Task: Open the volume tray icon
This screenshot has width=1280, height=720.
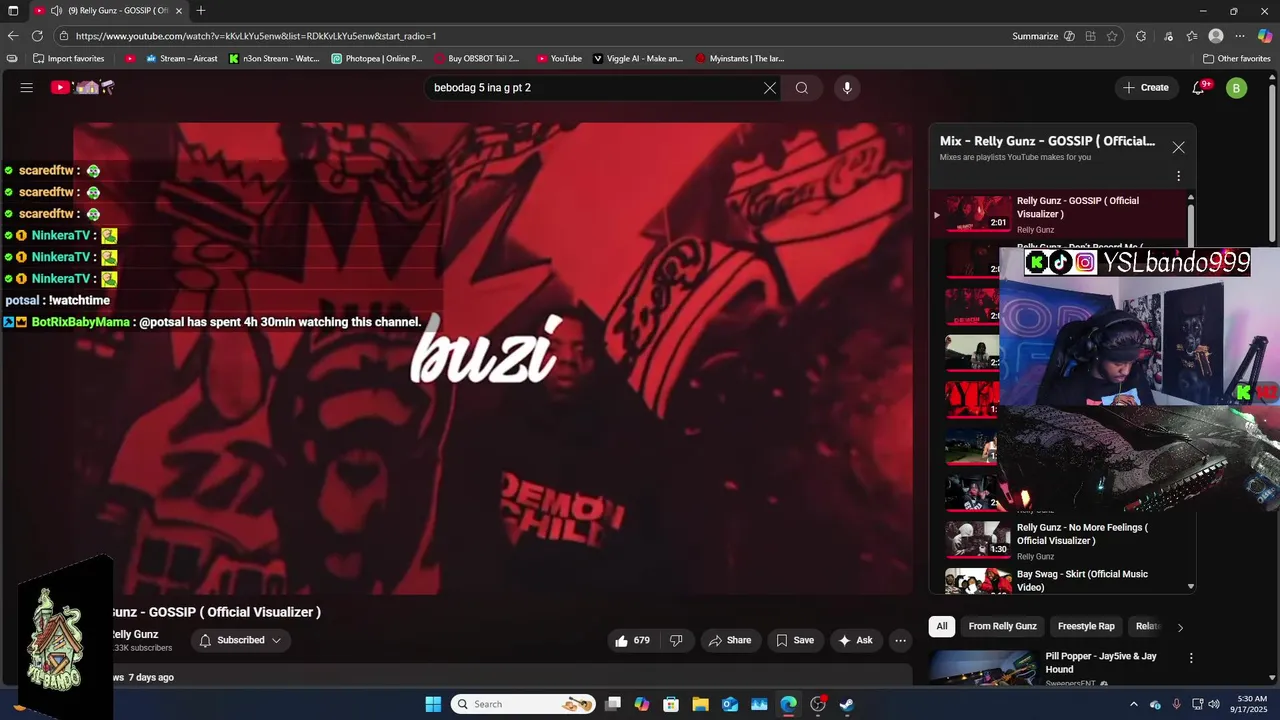Action: pos(1213,704)
